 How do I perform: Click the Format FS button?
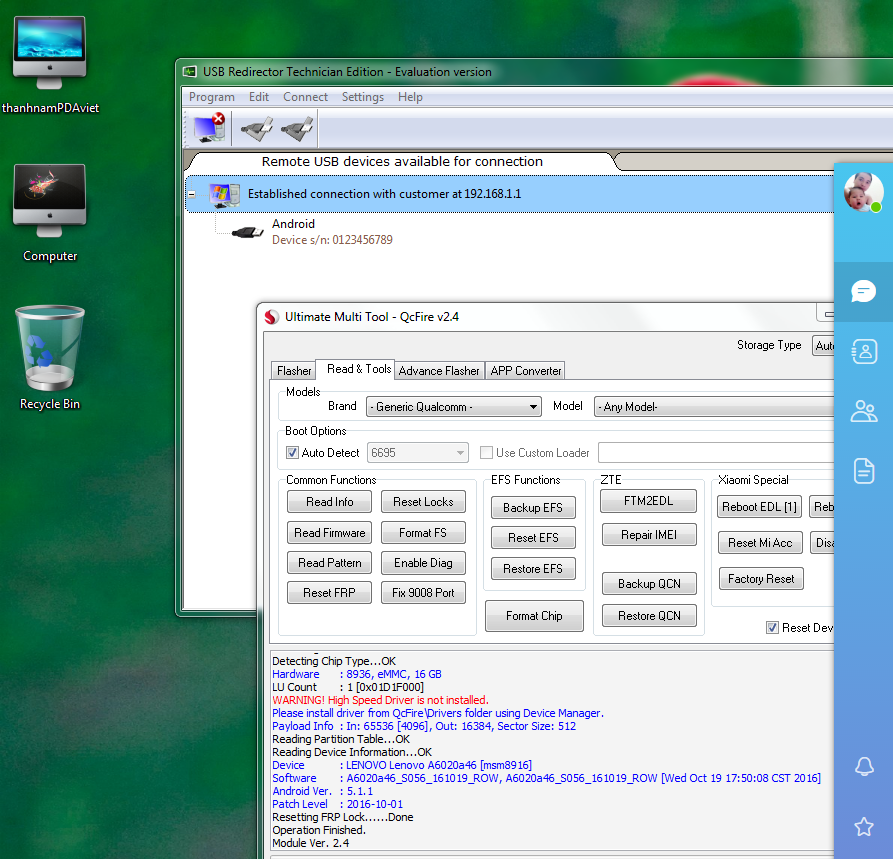[x=423, y=533]
